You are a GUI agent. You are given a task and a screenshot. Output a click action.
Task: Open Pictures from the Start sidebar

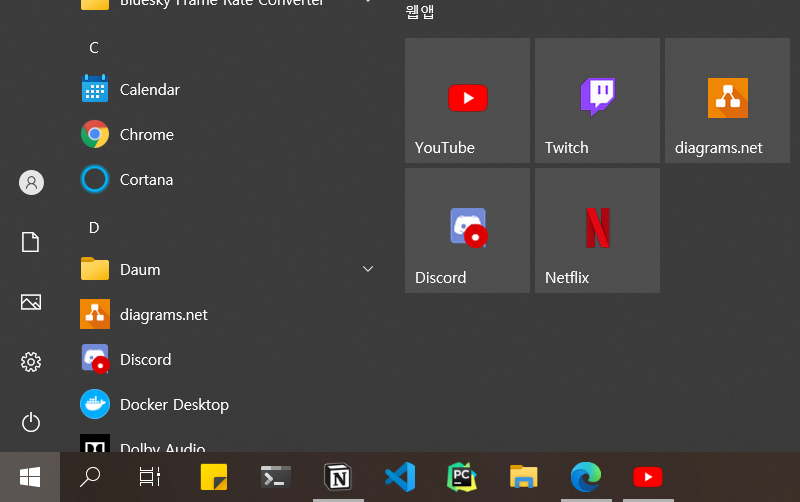tap(31, 302)
